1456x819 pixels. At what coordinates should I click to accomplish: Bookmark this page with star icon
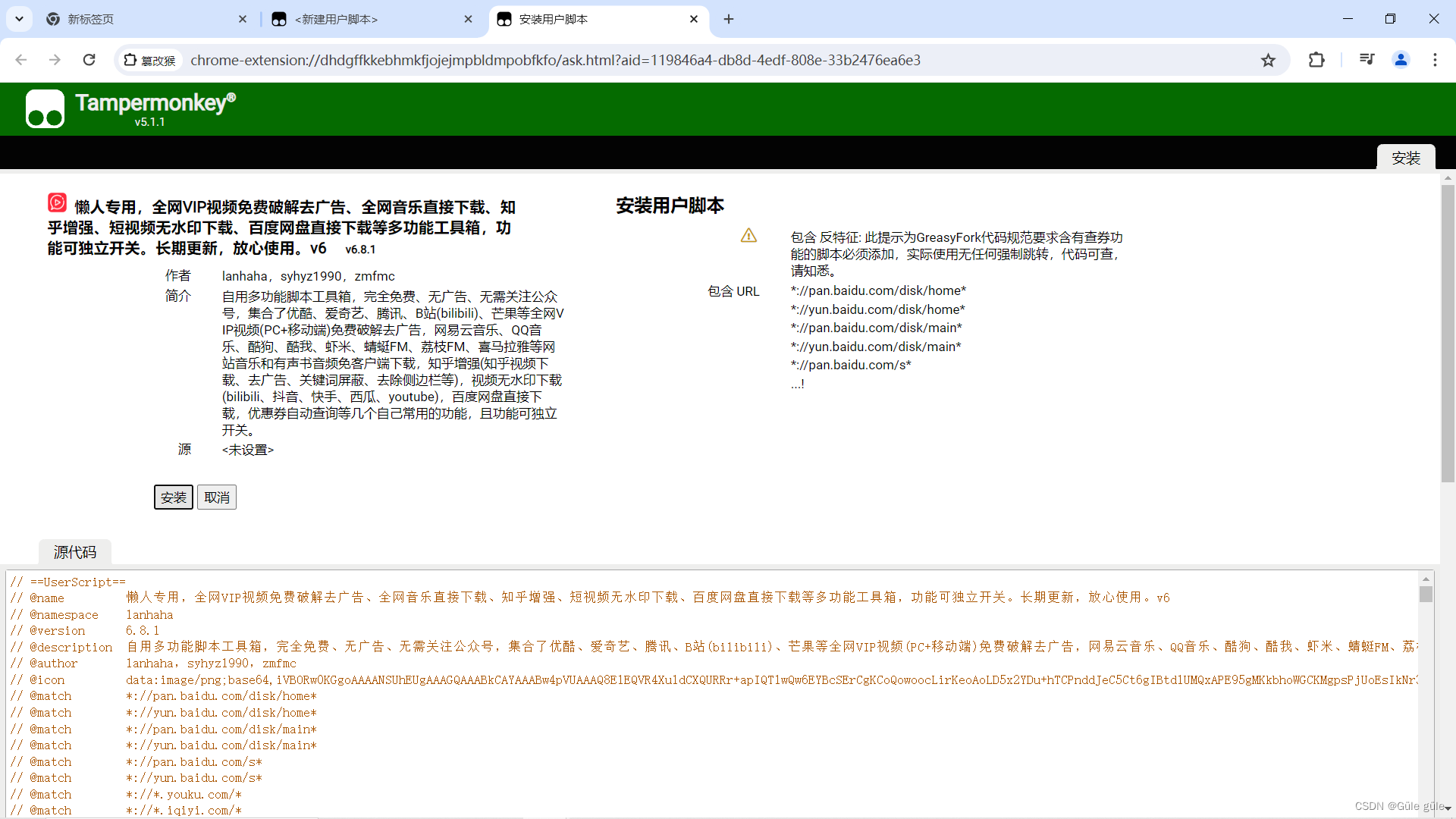tap(1268, 61)
